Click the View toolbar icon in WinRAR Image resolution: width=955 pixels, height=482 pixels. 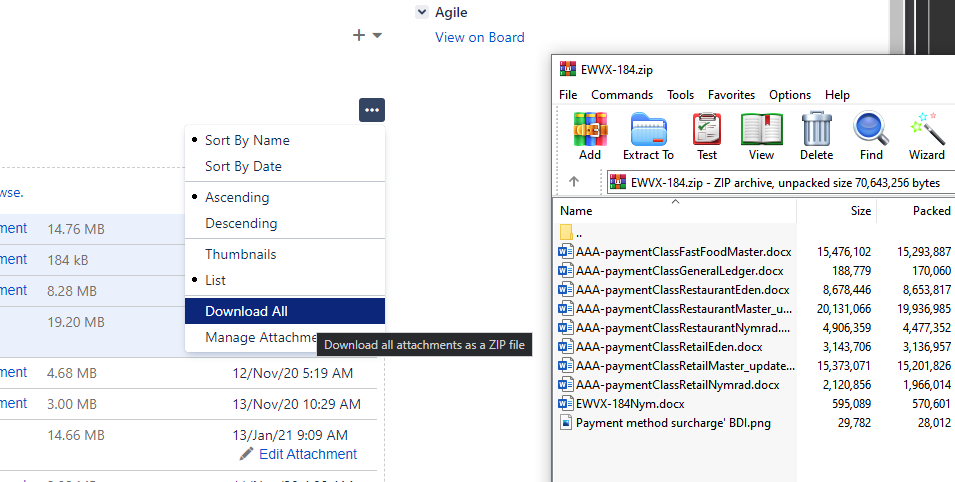click(x=761, y=136)
